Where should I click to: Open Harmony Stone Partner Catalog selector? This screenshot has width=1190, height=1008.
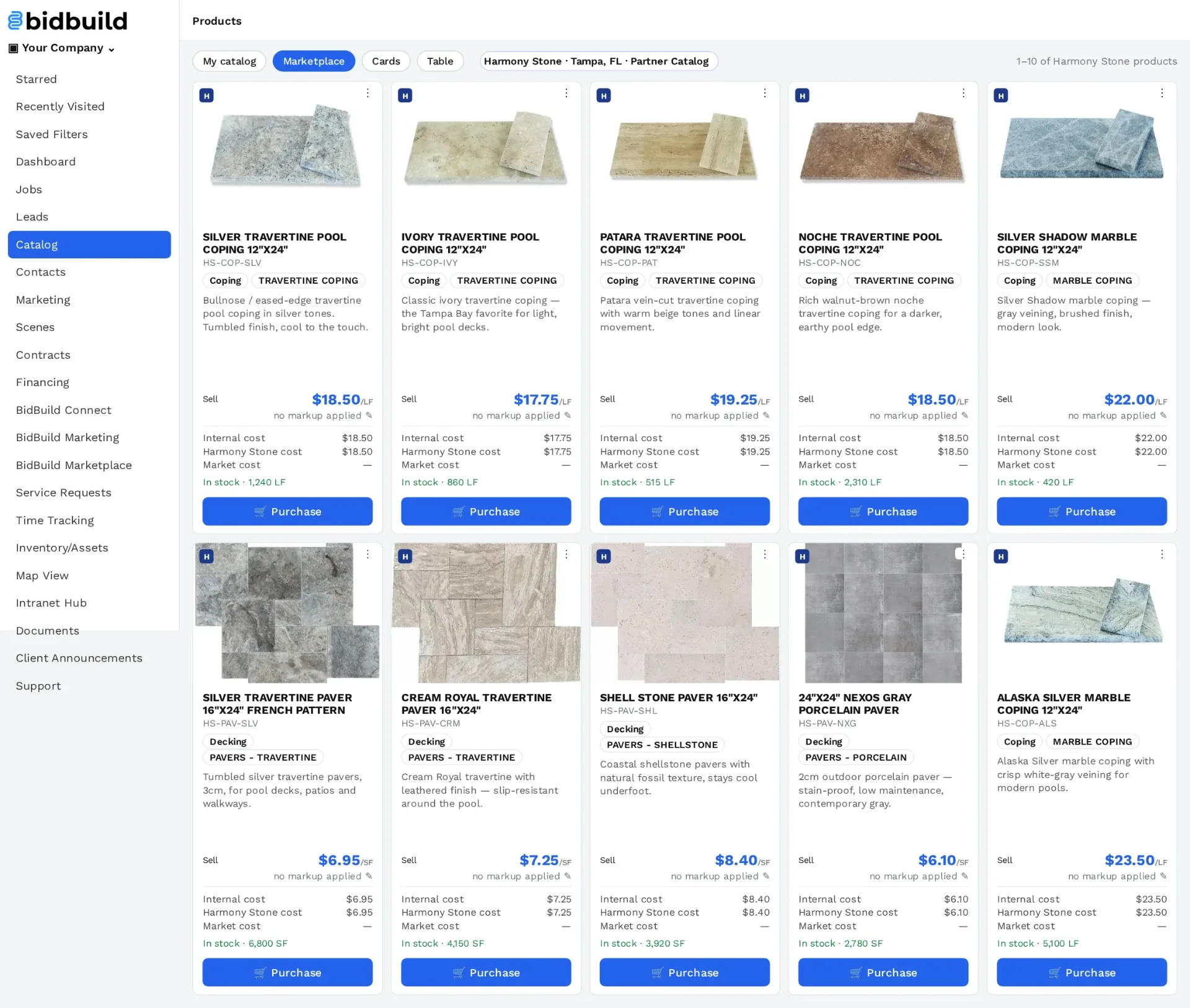(x=597, y=61)
